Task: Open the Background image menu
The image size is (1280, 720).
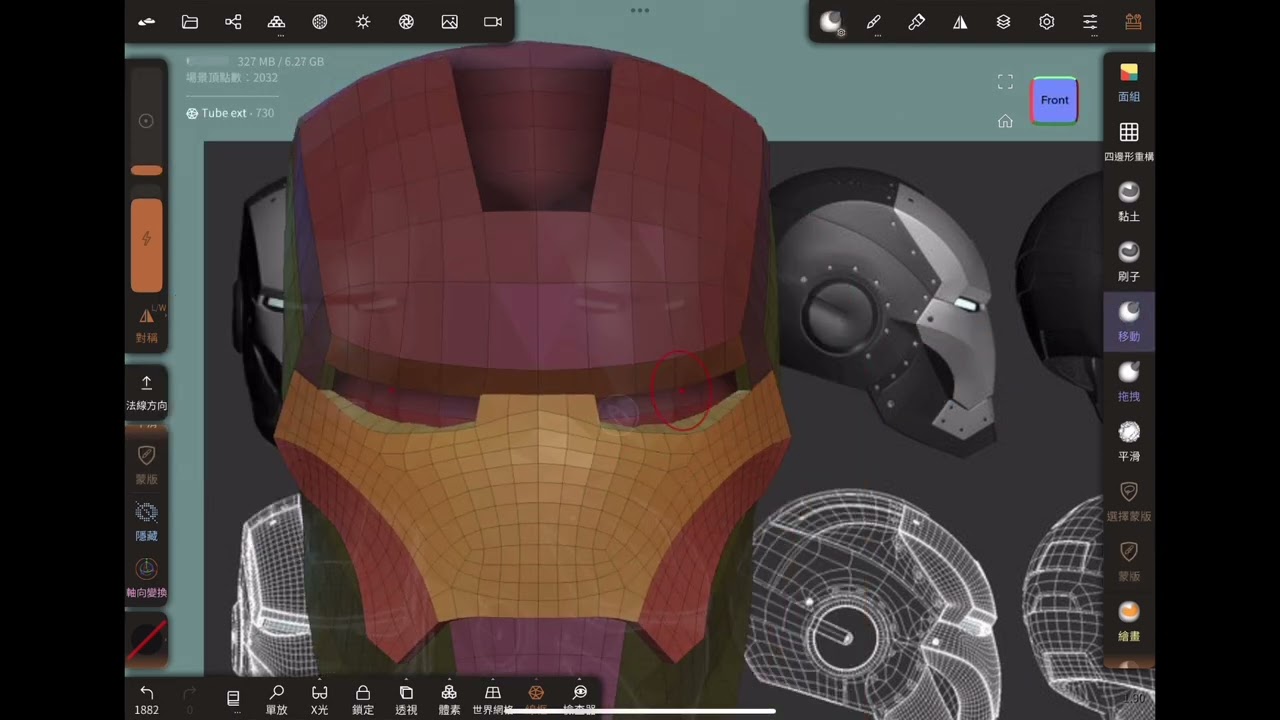Action: 450,22
